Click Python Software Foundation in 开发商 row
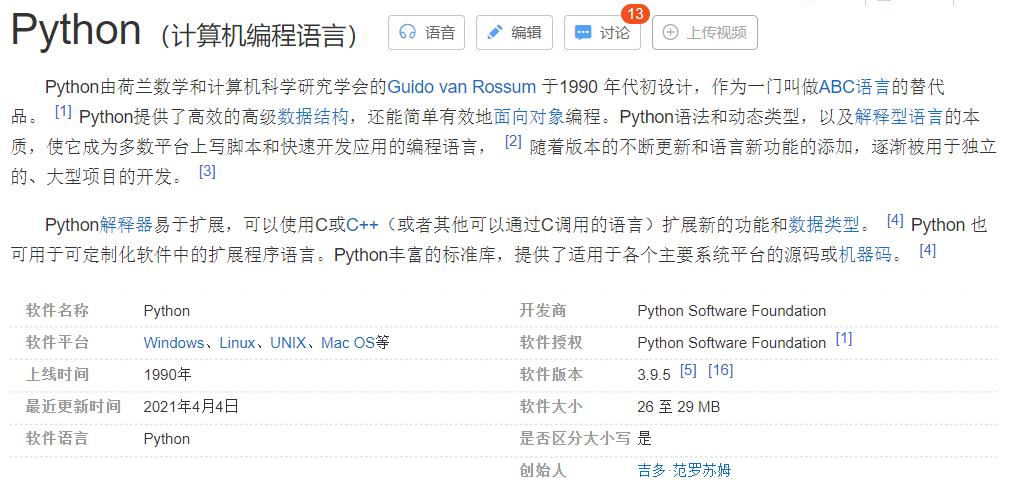The image size is (1019, 484). tap(732, 311)
